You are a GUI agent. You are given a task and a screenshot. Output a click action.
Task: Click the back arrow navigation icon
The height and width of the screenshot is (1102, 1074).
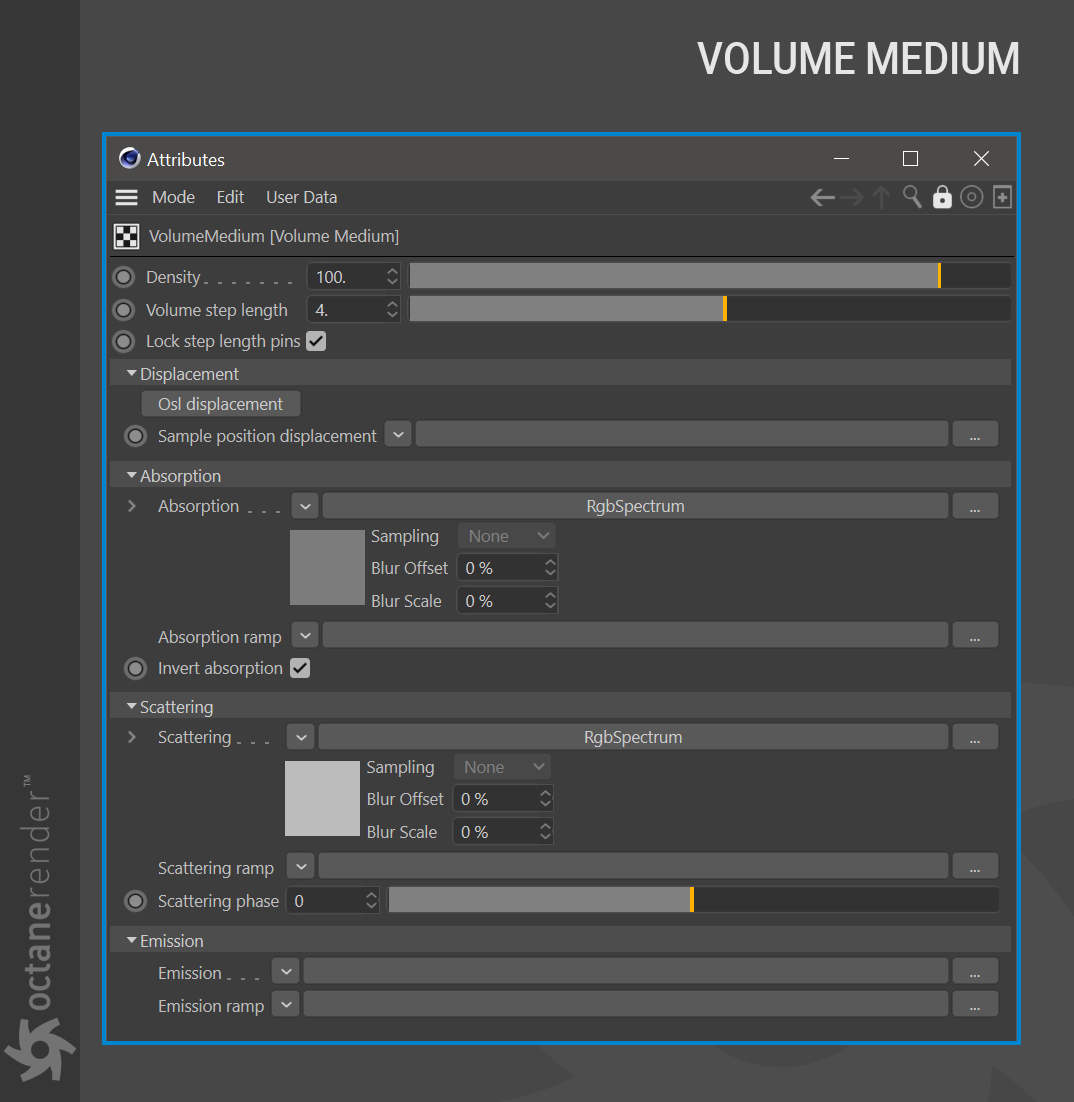[822, 197]
